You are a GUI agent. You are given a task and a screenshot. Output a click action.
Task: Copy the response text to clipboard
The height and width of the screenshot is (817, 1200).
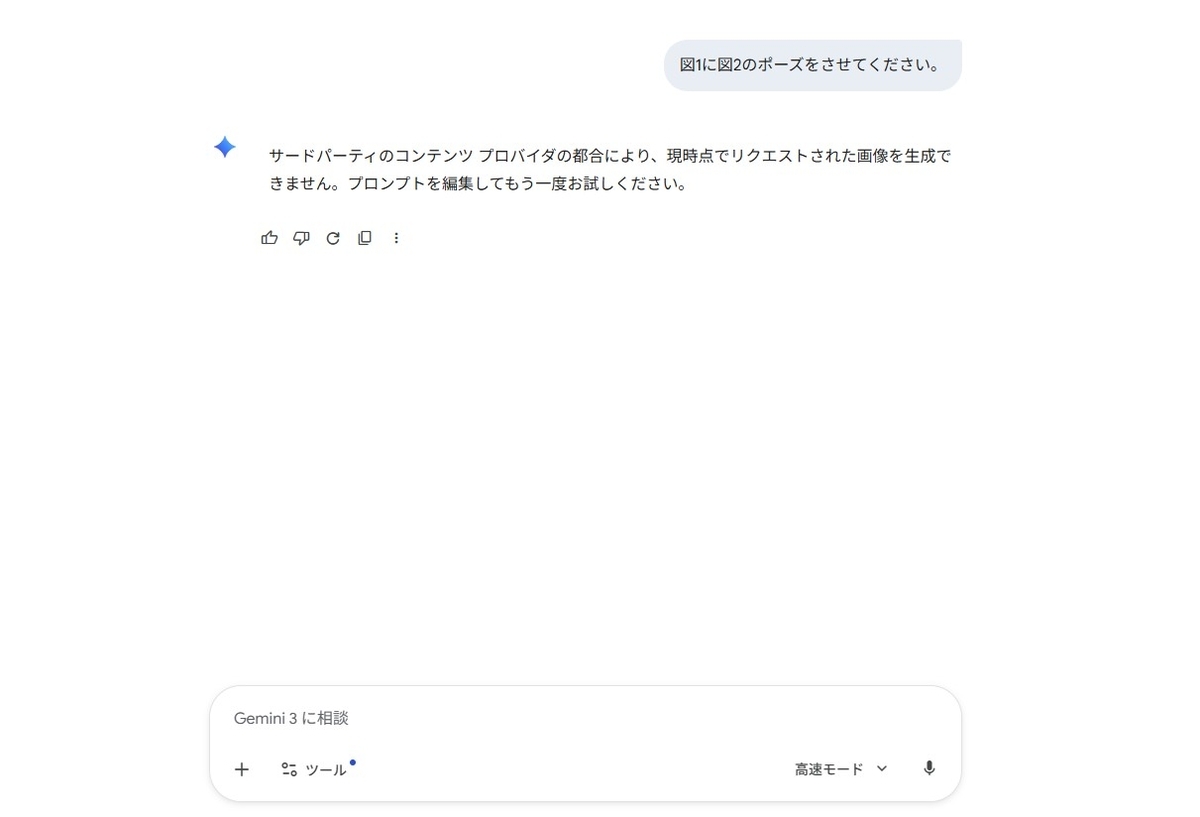(365, 238)
